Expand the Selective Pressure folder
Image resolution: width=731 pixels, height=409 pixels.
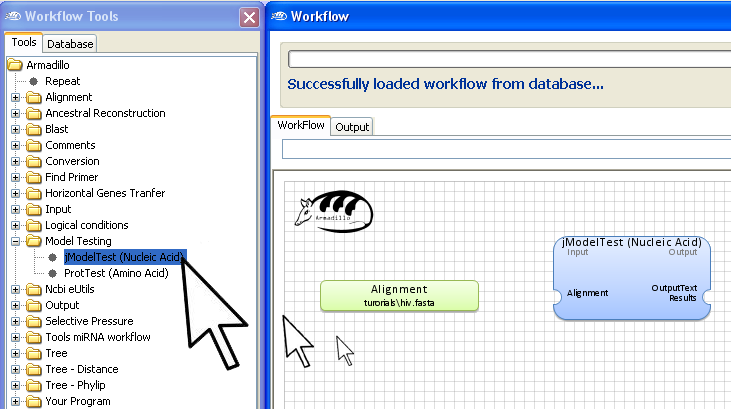[15, 321]
